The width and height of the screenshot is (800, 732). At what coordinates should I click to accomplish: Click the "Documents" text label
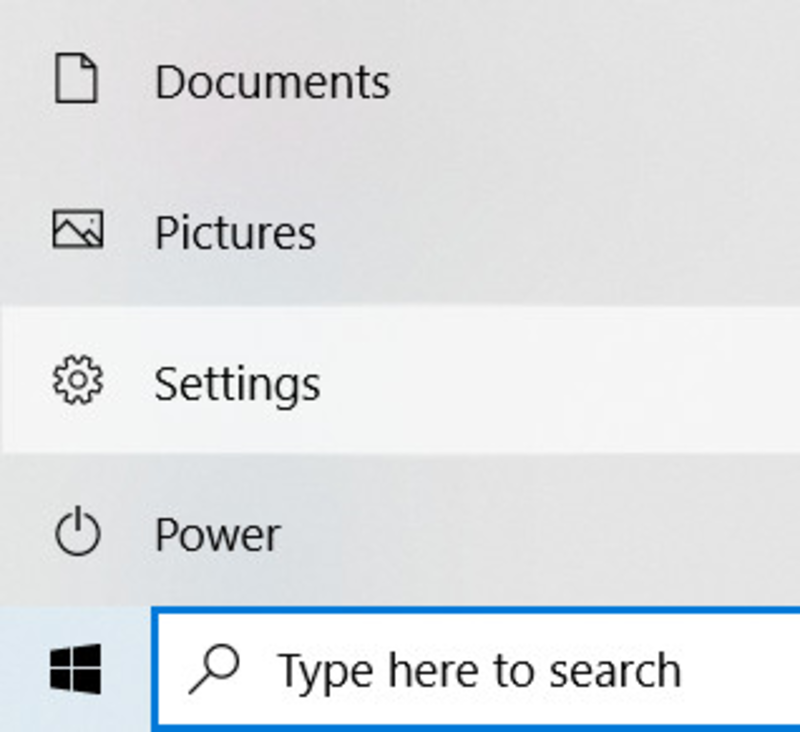[272, 82]
